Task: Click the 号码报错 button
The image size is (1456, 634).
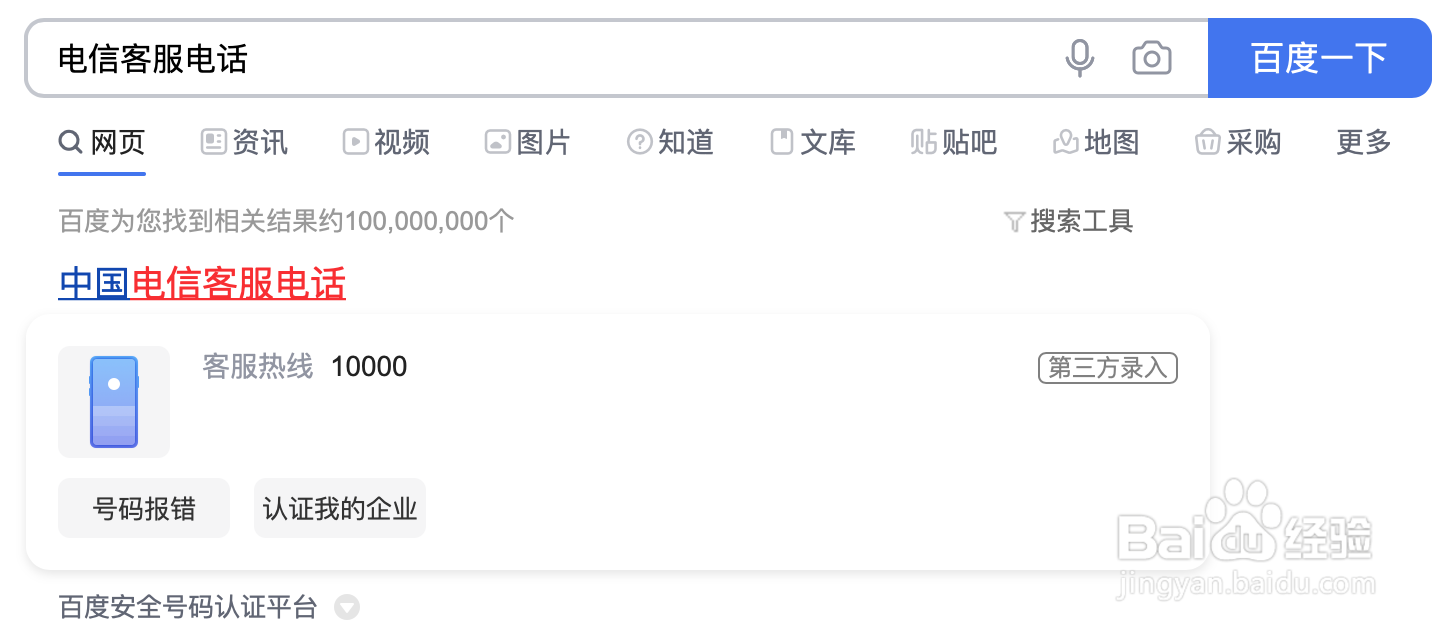Action: [x=144, y=508]
